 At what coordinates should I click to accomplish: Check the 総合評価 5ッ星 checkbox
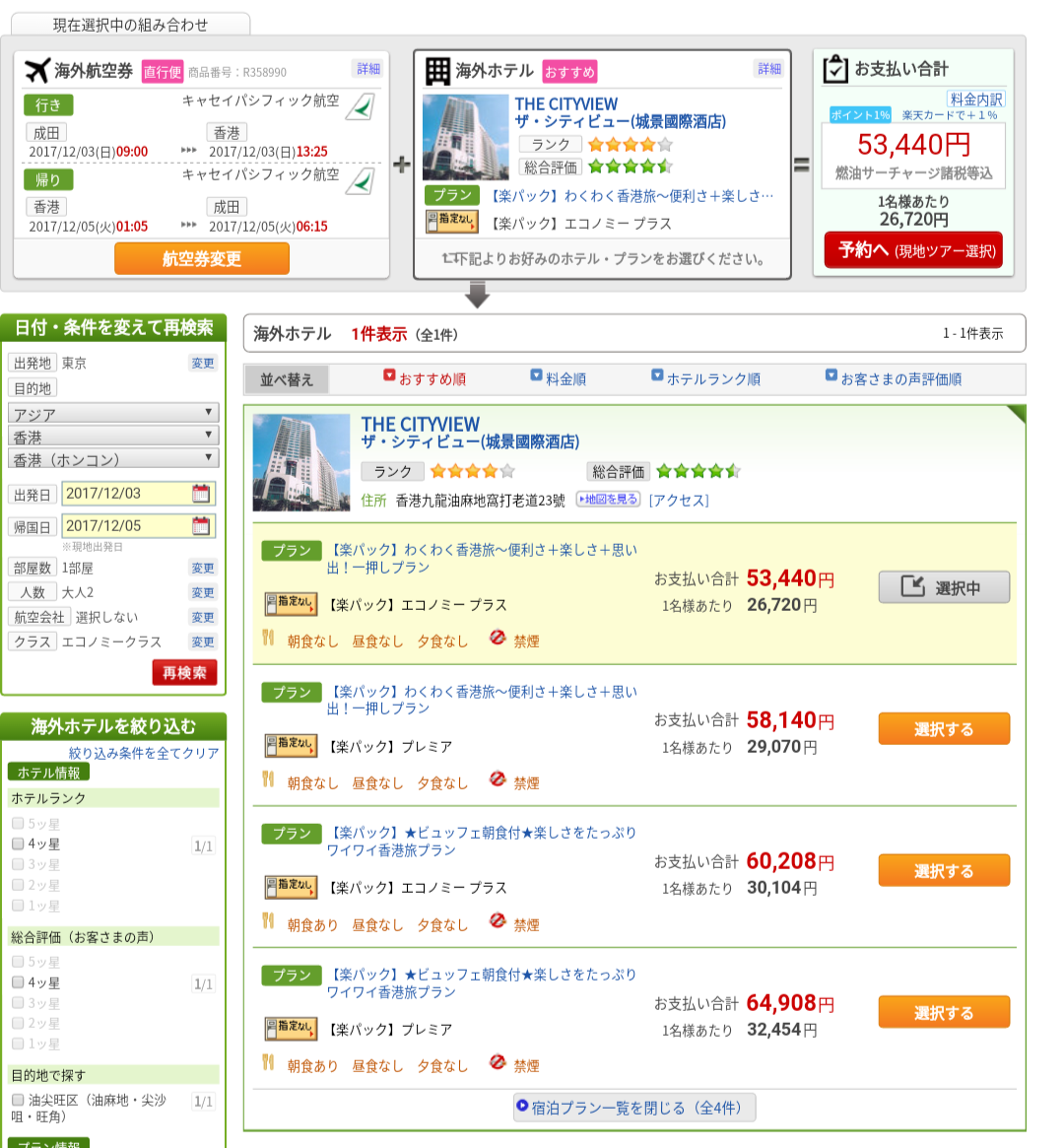point(19,962)
